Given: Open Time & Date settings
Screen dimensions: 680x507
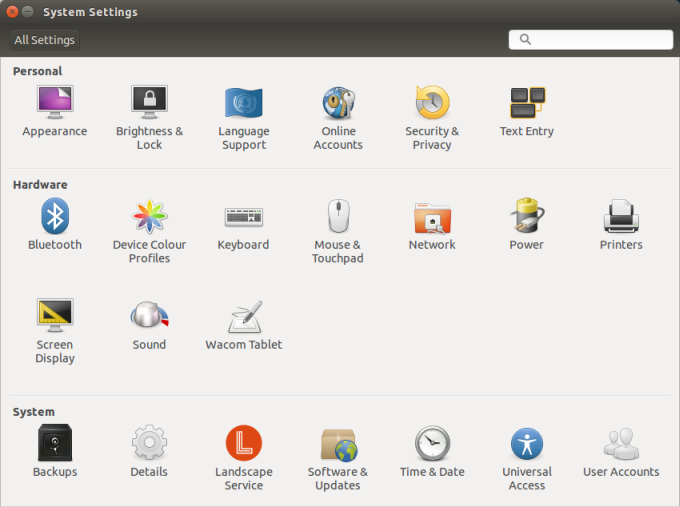Looking at the screenshot, I should tap(432, 443).
